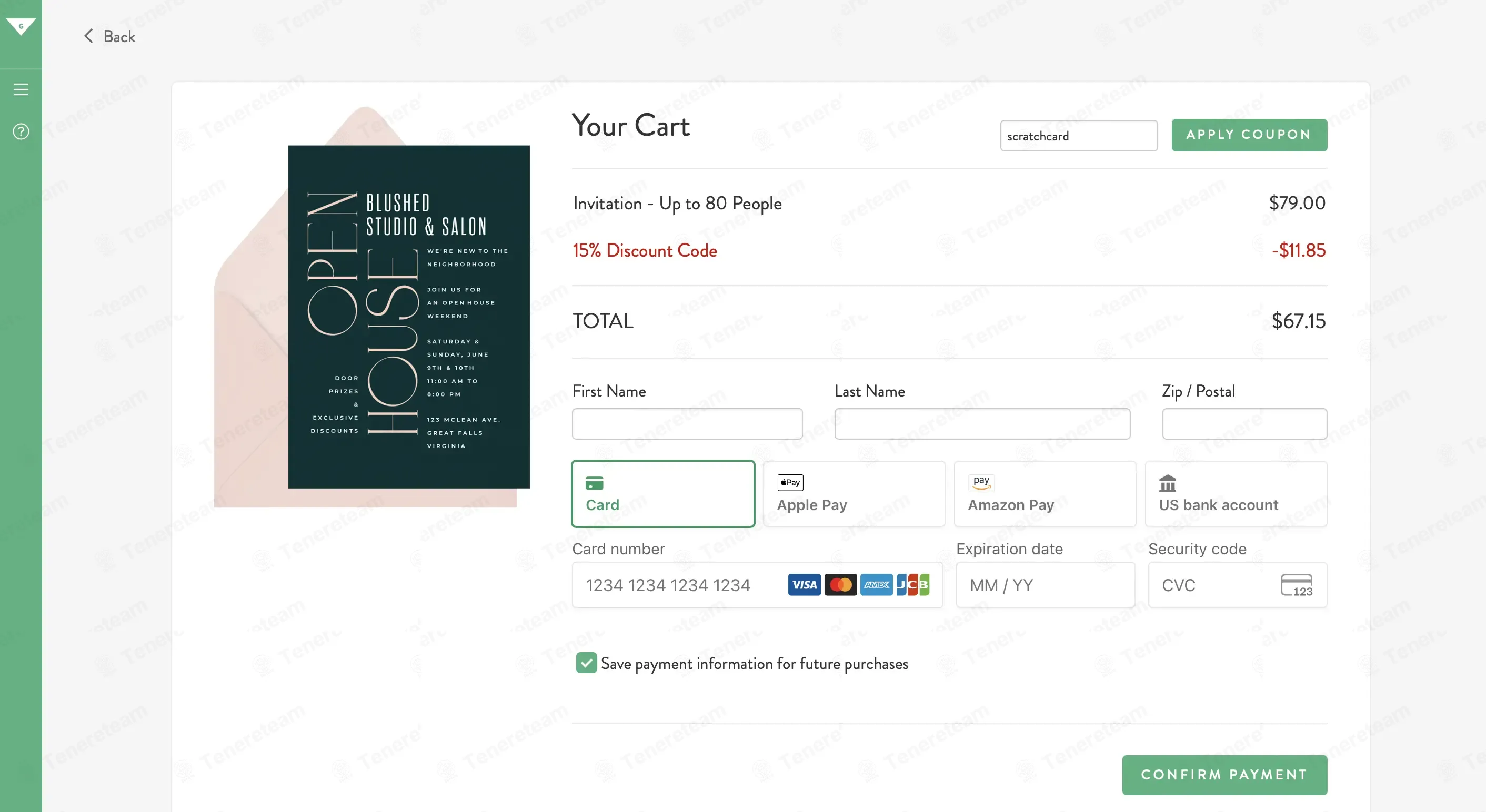Screen dimensions: 1486x812
Task: Focus the First Name input field
Action: click(687, 424)
